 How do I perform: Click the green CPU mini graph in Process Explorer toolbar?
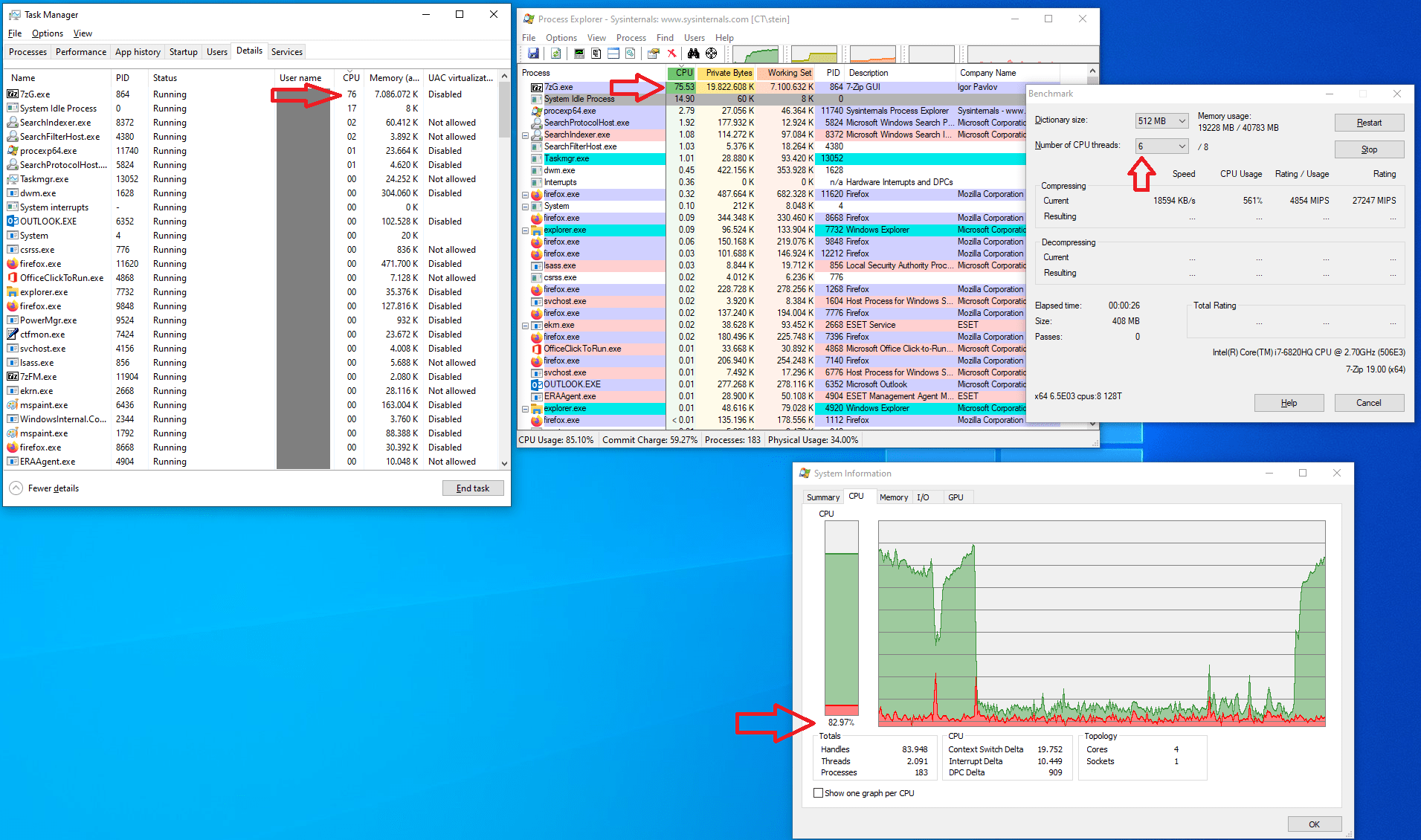tap(755, 54)
